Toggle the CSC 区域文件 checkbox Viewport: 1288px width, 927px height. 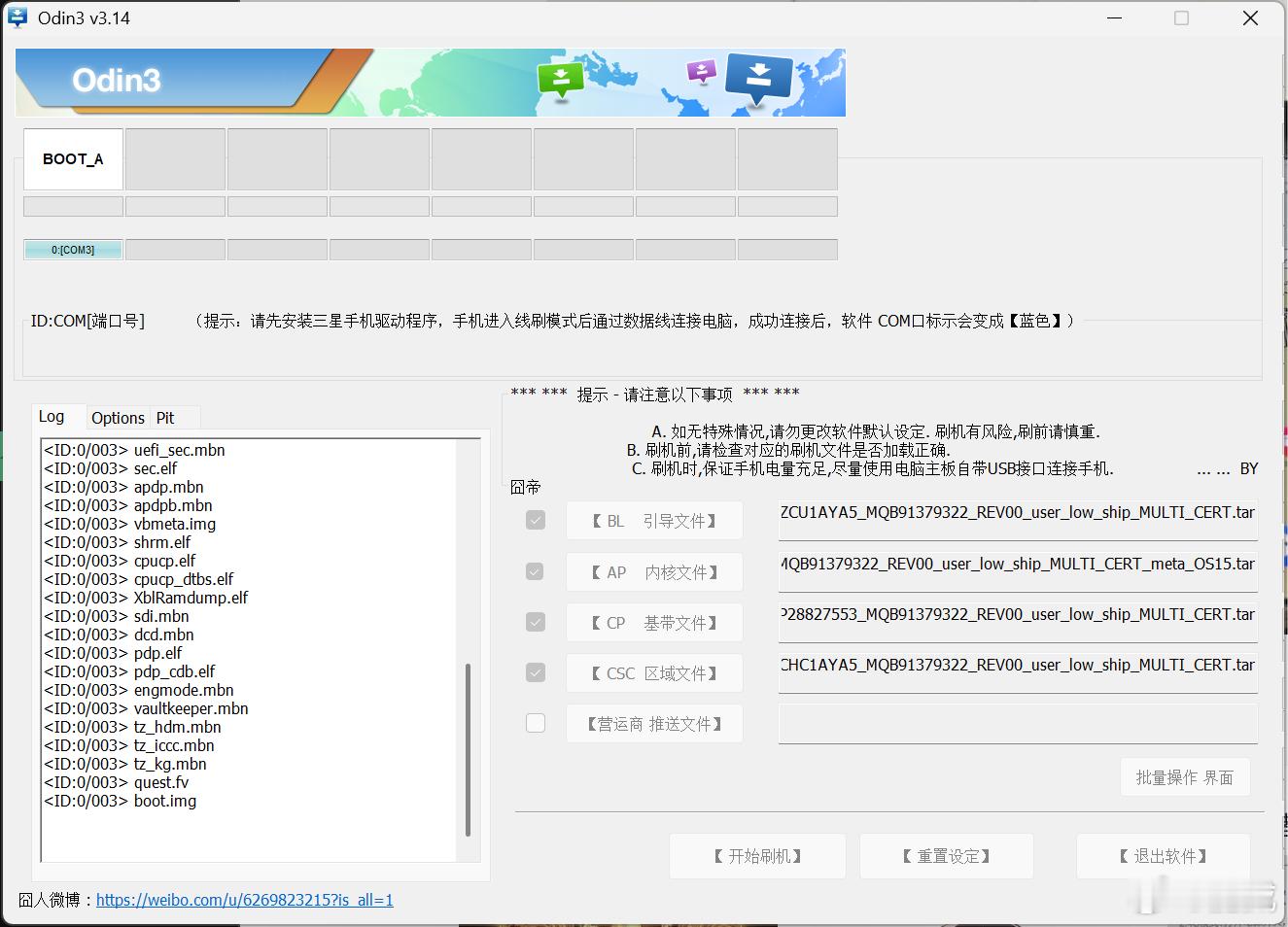coord(536,672)
